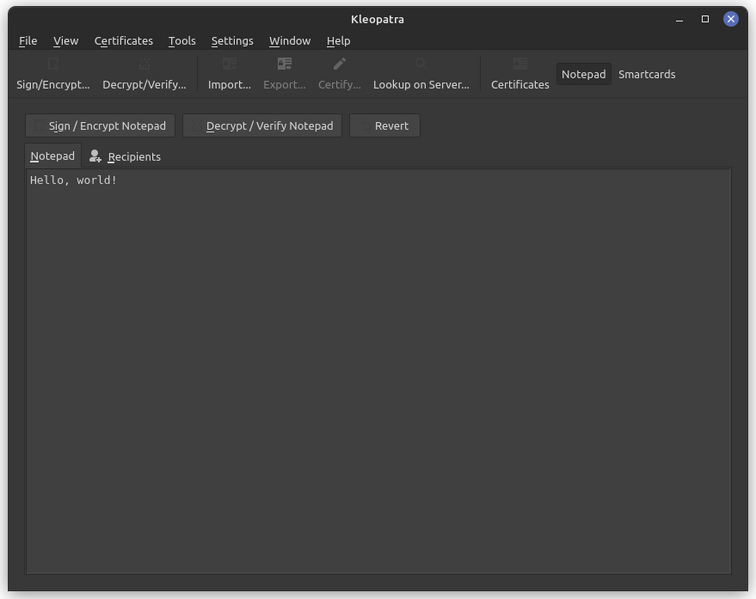
Task: Open the Settings menu
Action: click(232, 41)
